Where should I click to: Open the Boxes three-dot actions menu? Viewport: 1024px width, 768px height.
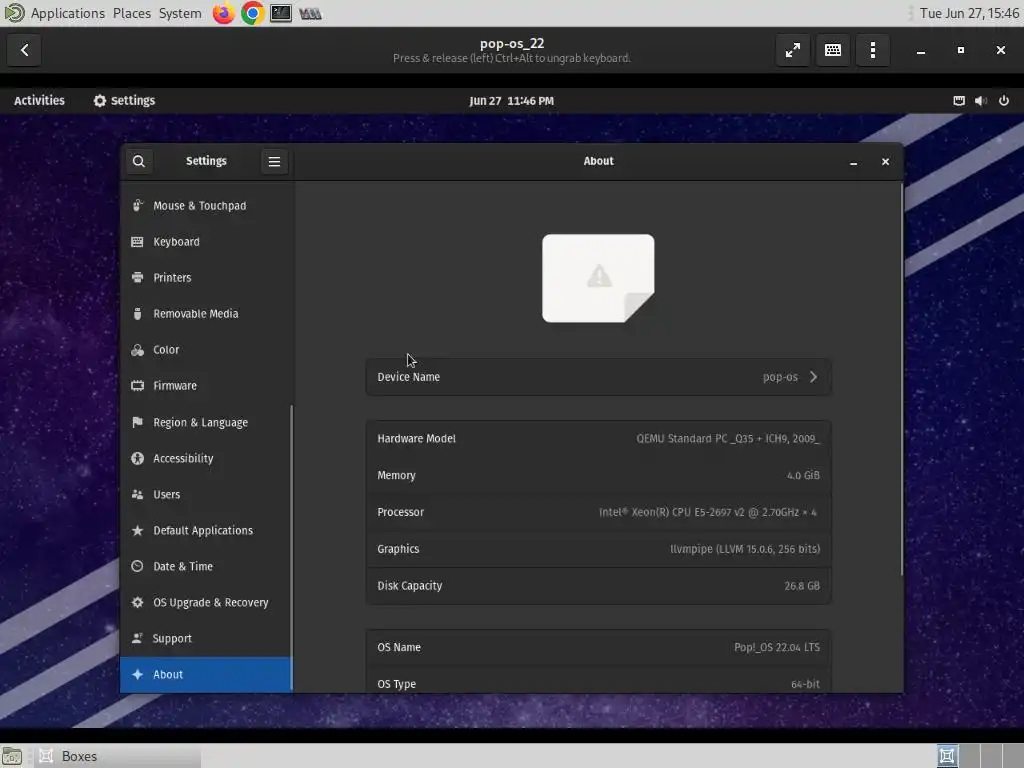click(x=872, y=50)
